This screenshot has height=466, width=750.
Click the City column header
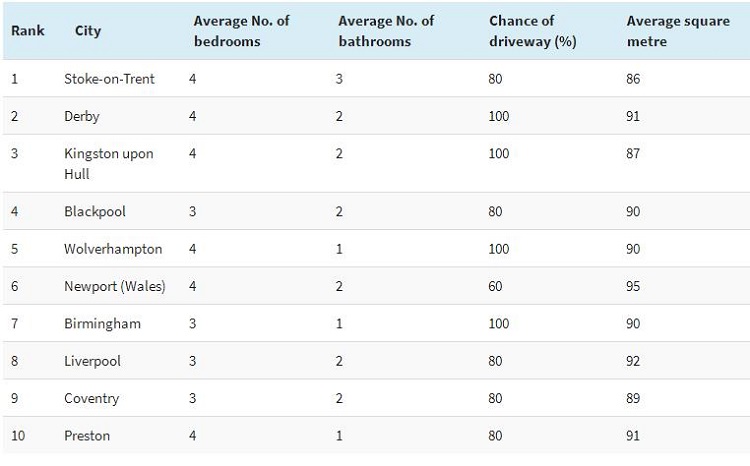(88, 31)
